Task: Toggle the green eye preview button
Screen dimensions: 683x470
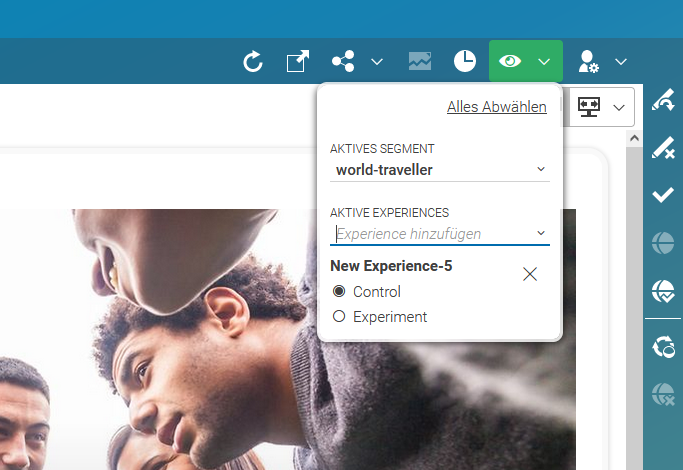Action: pyautogui.click(x=510, y=62)
